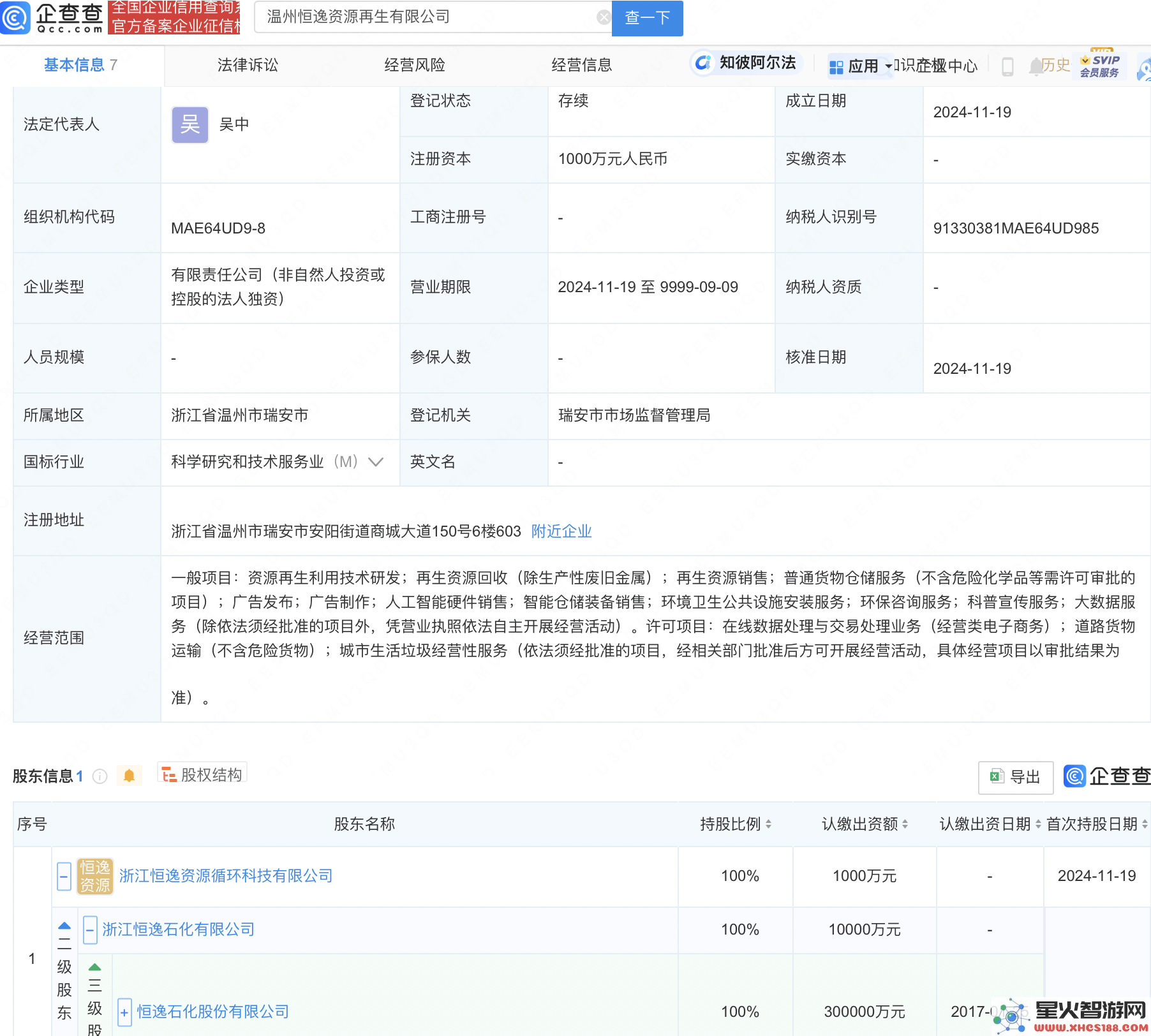Screen dimensions: 1151x1036
Task: Click the 企查查 logo beside export button
Action: pos(1107,776)
